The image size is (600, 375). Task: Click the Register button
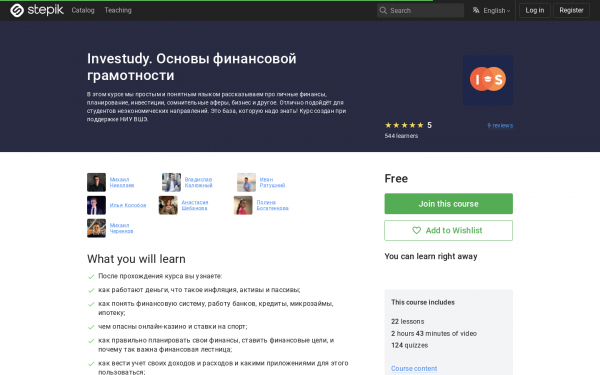click(x=571, y=10)
